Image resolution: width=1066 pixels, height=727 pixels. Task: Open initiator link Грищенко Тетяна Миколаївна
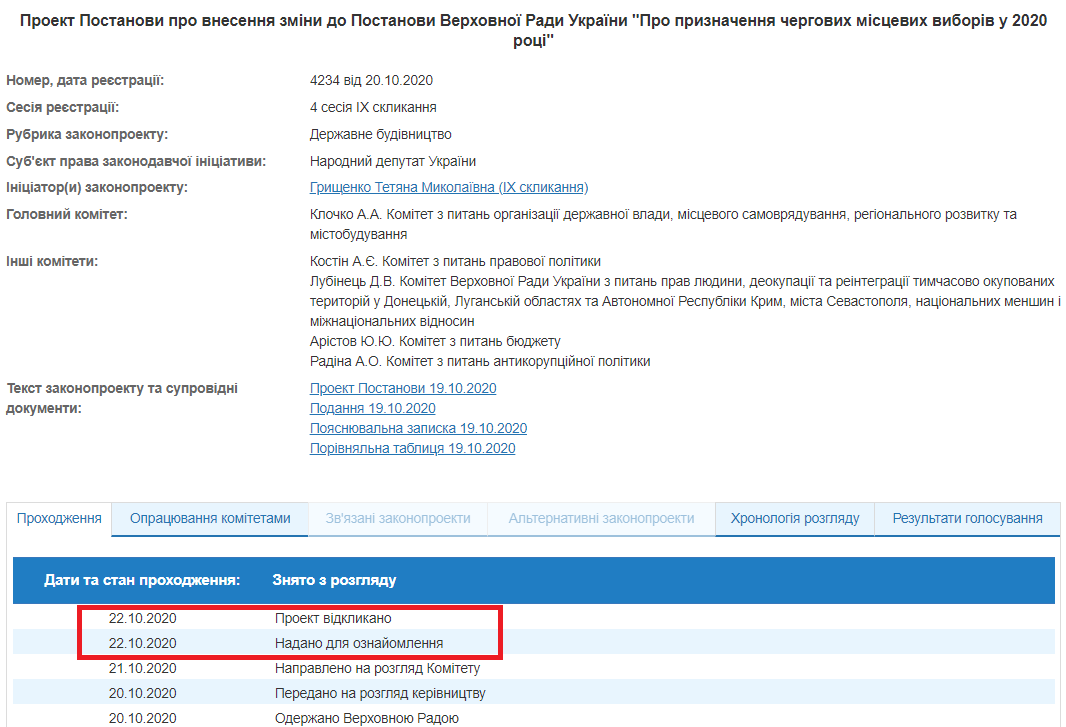point(449,187)
